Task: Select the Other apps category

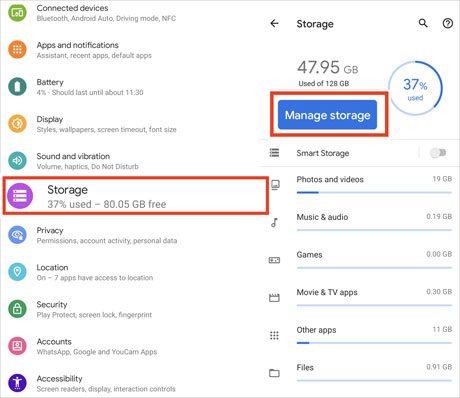Action: tap(360, 335)
